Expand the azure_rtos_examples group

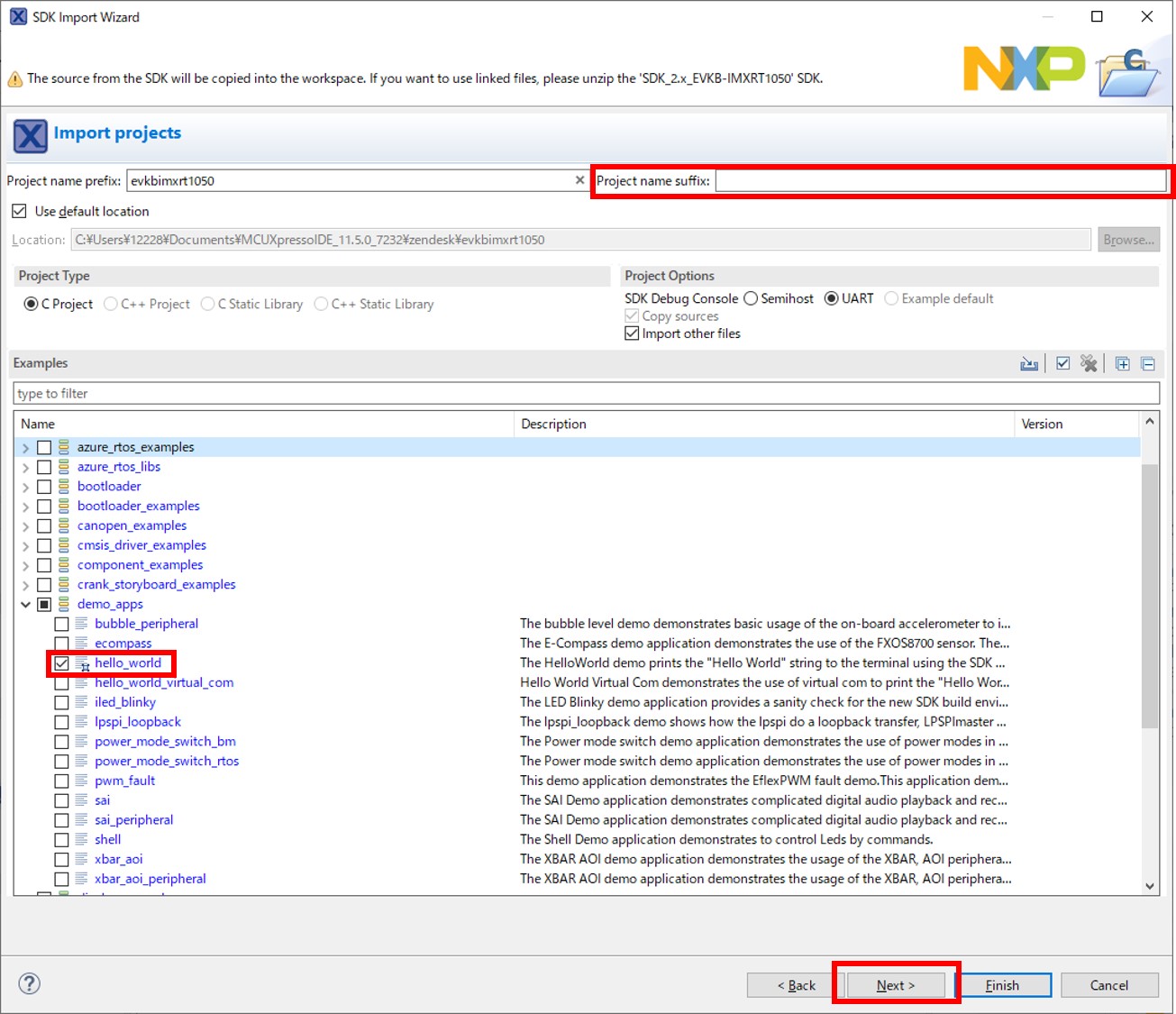pos(25,448)
